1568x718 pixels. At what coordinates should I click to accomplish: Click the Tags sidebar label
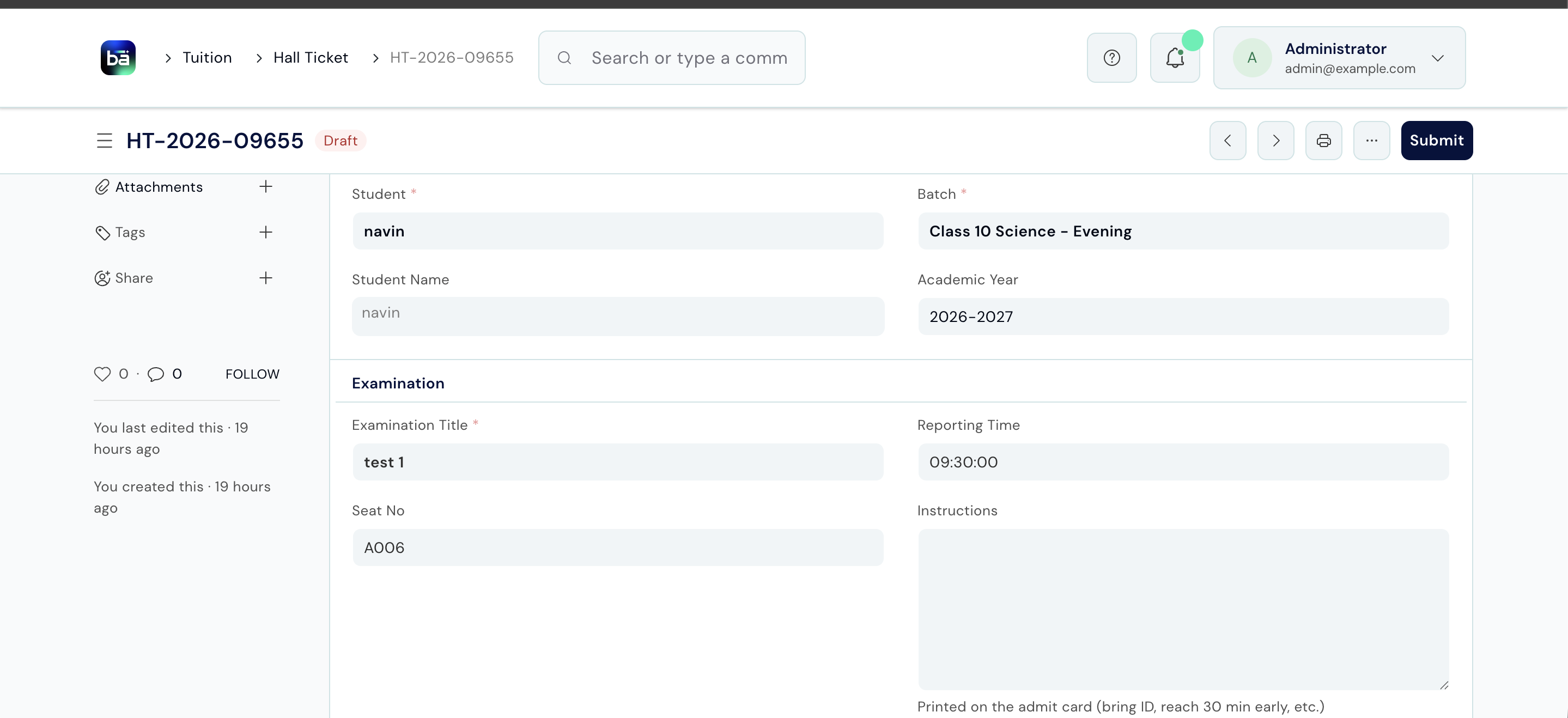[130, 233]
